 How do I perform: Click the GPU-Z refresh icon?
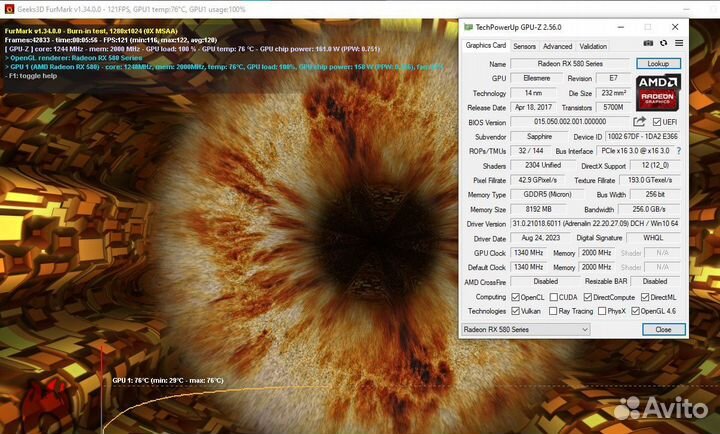[664, 43]
